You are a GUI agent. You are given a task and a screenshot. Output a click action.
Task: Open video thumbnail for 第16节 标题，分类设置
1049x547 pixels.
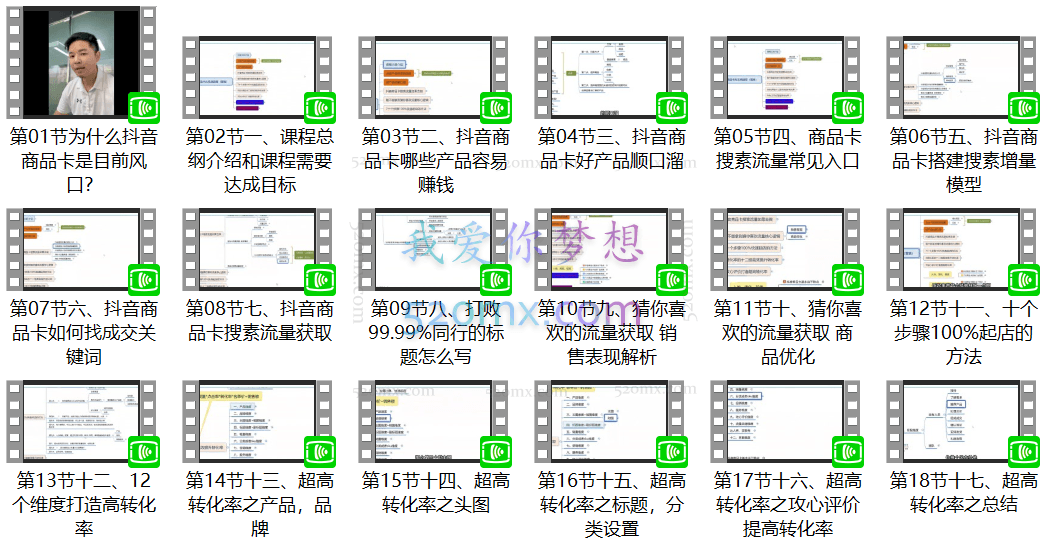tap(609, 421)
